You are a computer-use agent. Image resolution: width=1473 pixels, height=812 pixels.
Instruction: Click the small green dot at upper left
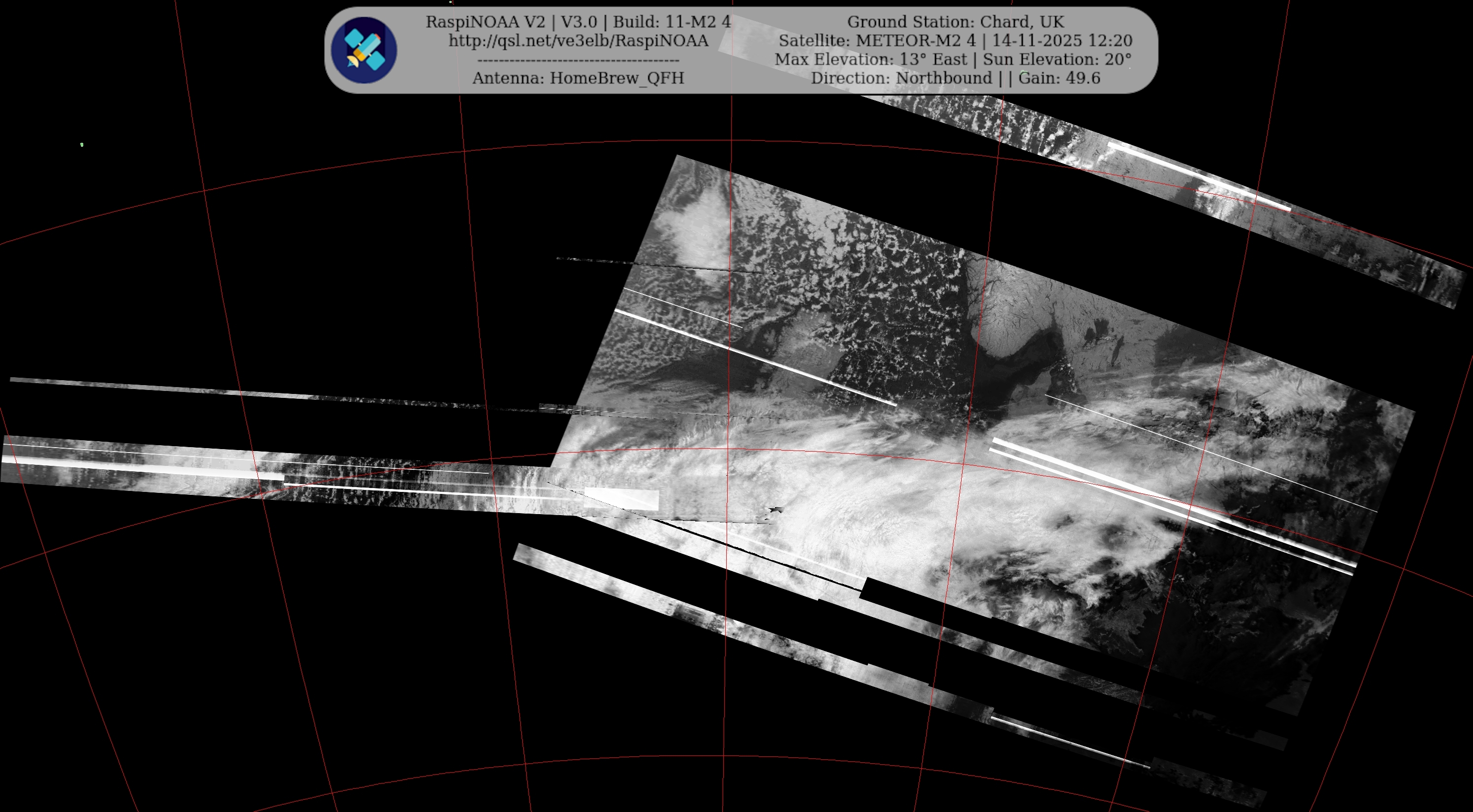click(82, 145)
